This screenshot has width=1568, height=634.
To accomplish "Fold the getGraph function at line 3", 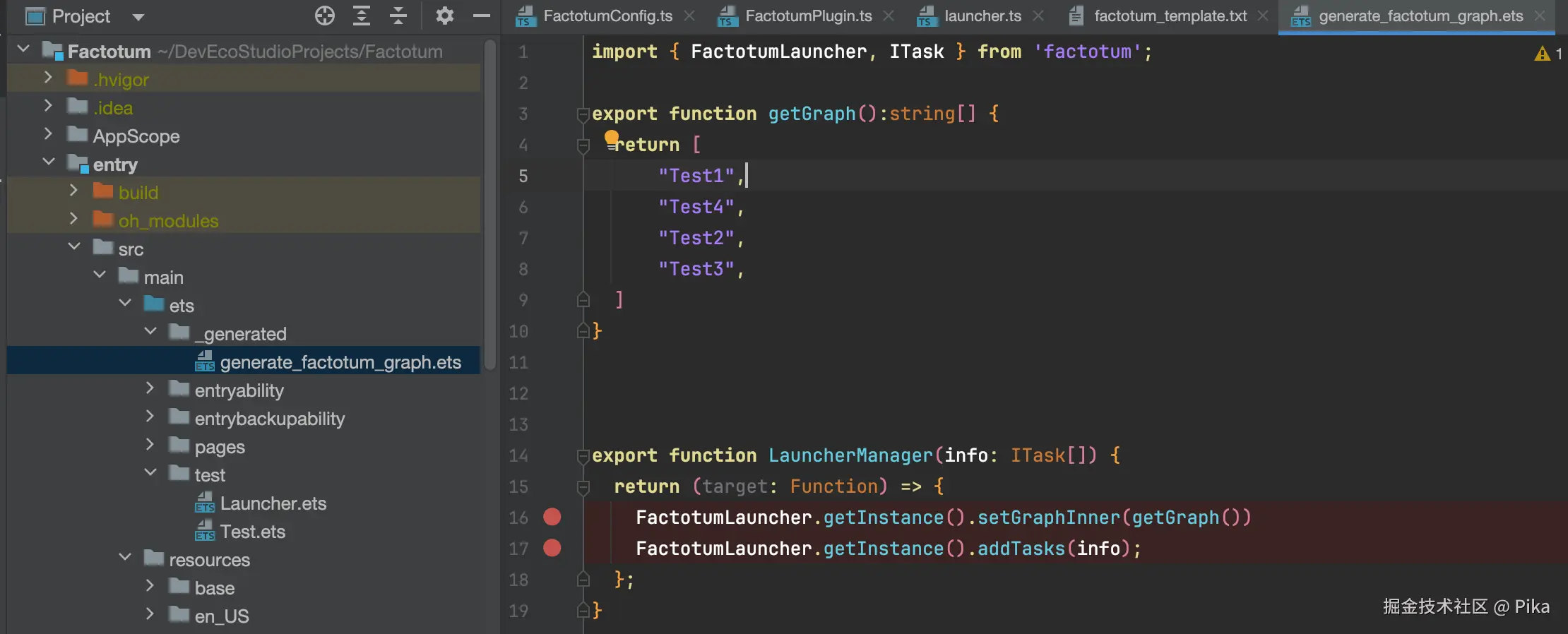I will 583,114.
